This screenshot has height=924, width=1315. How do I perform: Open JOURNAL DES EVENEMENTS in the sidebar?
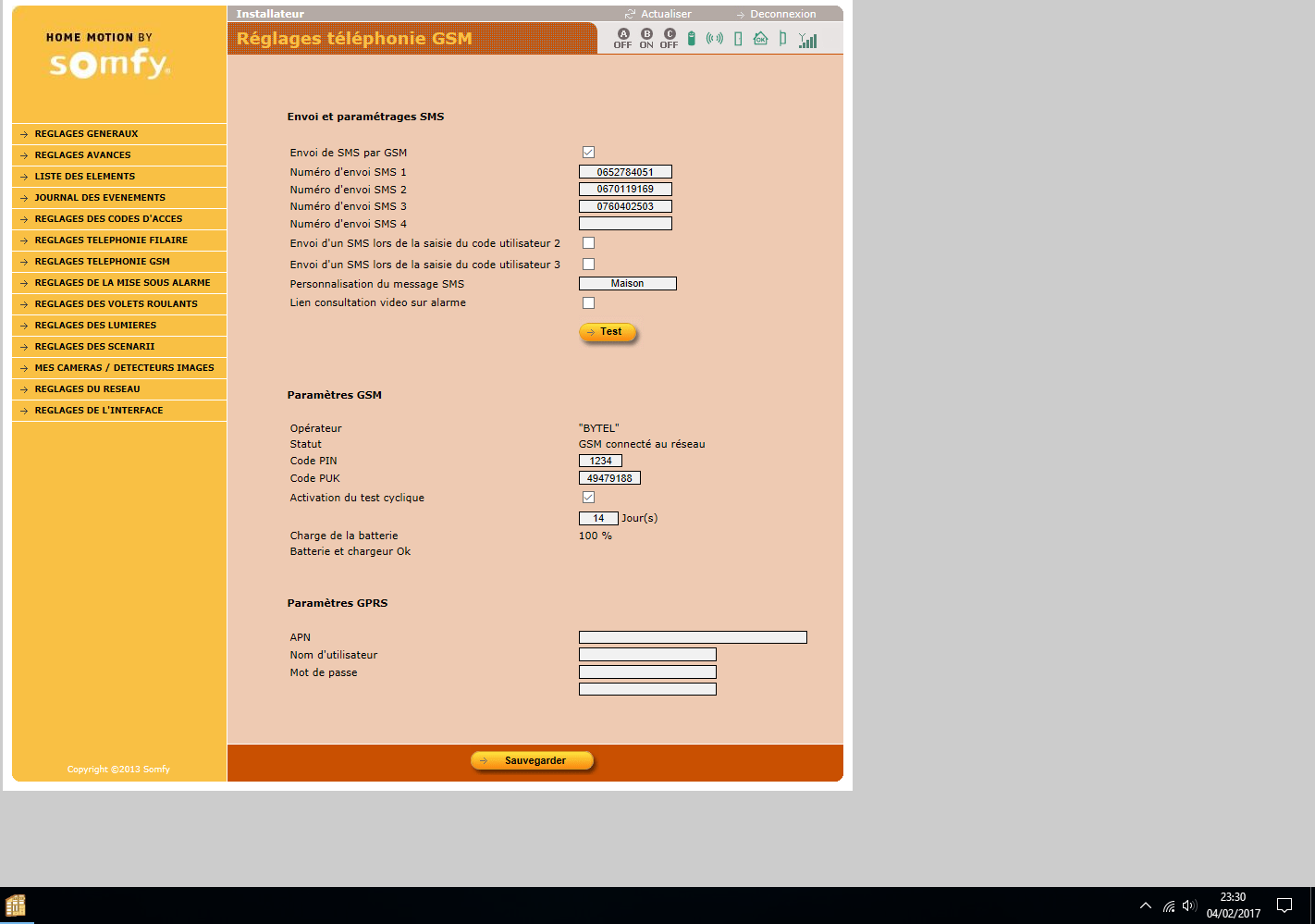[x=100, y=198]
